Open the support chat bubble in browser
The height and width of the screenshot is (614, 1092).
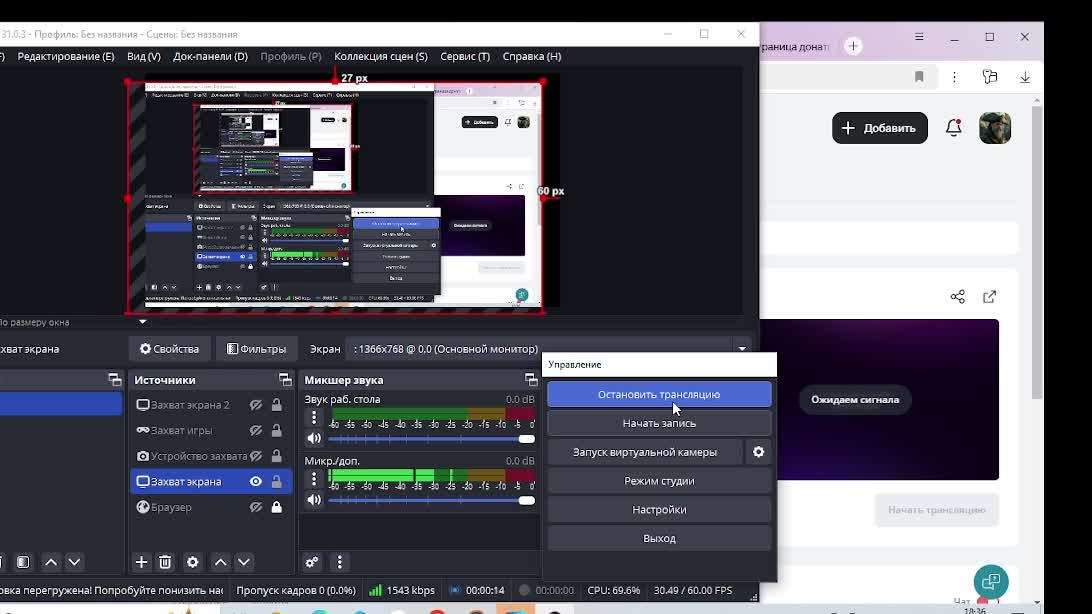click(x=991, y=581)
